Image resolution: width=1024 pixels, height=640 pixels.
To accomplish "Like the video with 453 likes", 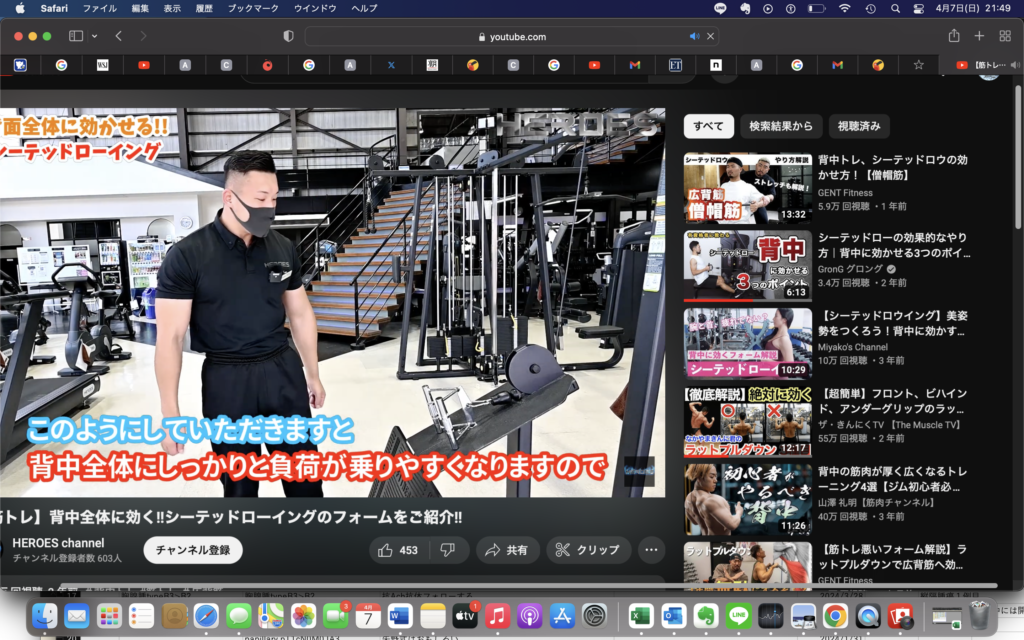I will pos(397,550).
